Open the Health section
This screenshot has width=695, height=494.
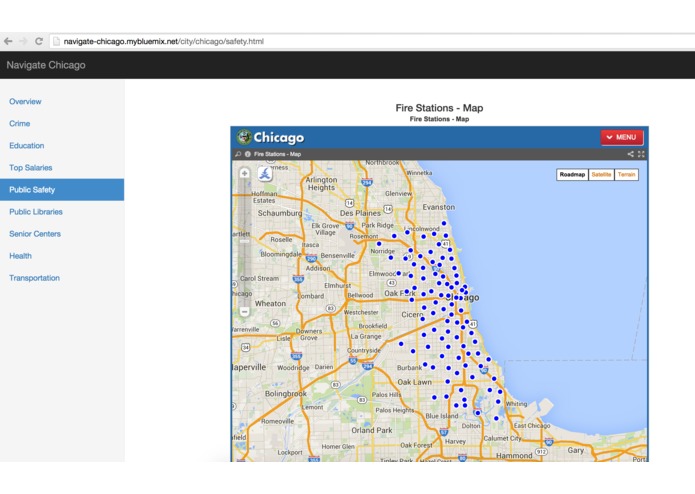[20, 256]
